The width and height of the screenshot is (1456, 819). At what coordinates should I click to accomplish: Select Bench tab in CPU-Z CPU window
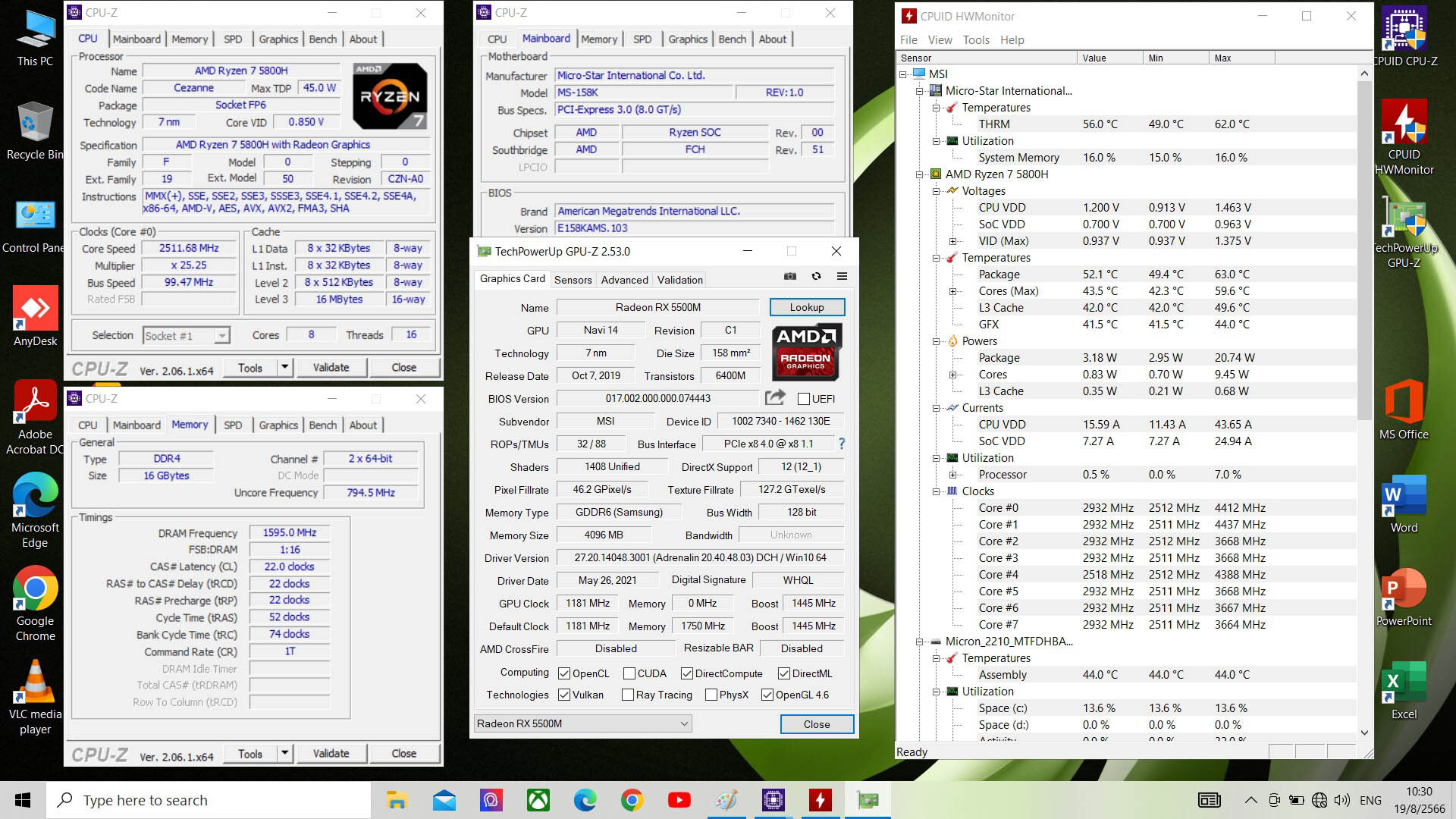pos(322,39)
